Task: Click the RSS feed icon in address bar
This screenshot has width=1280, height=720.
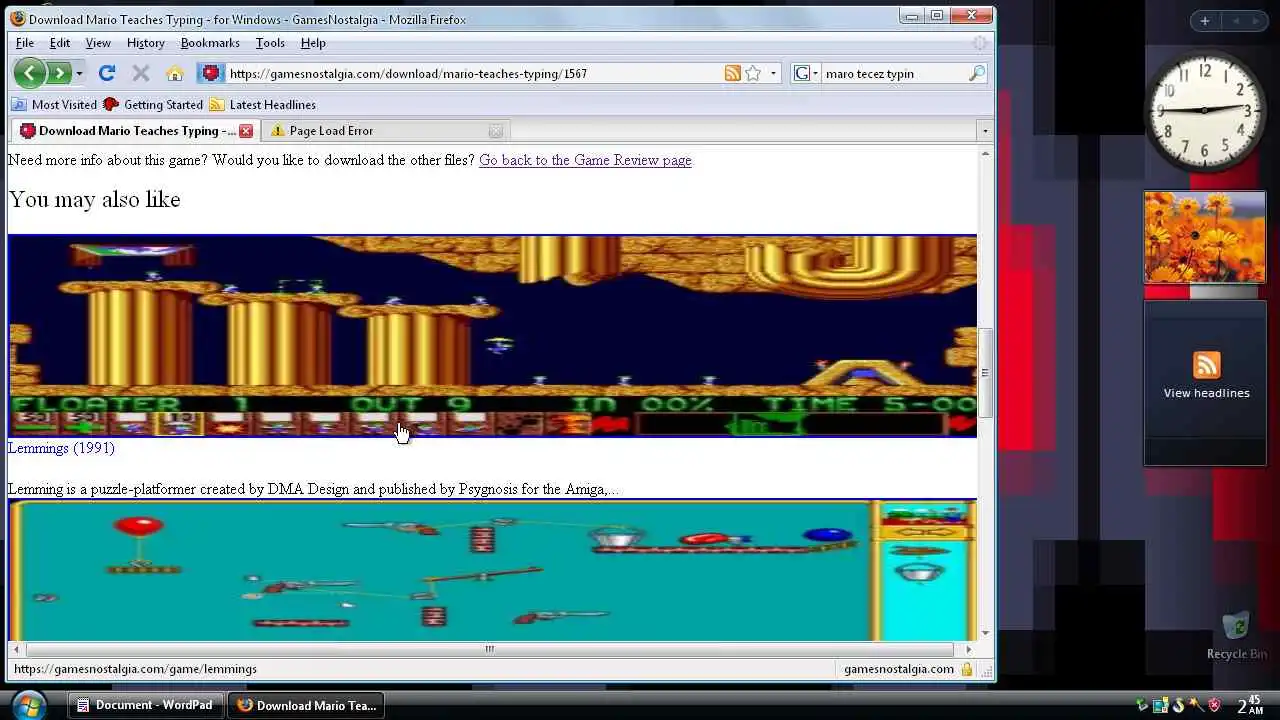Action: pos(733,73)
